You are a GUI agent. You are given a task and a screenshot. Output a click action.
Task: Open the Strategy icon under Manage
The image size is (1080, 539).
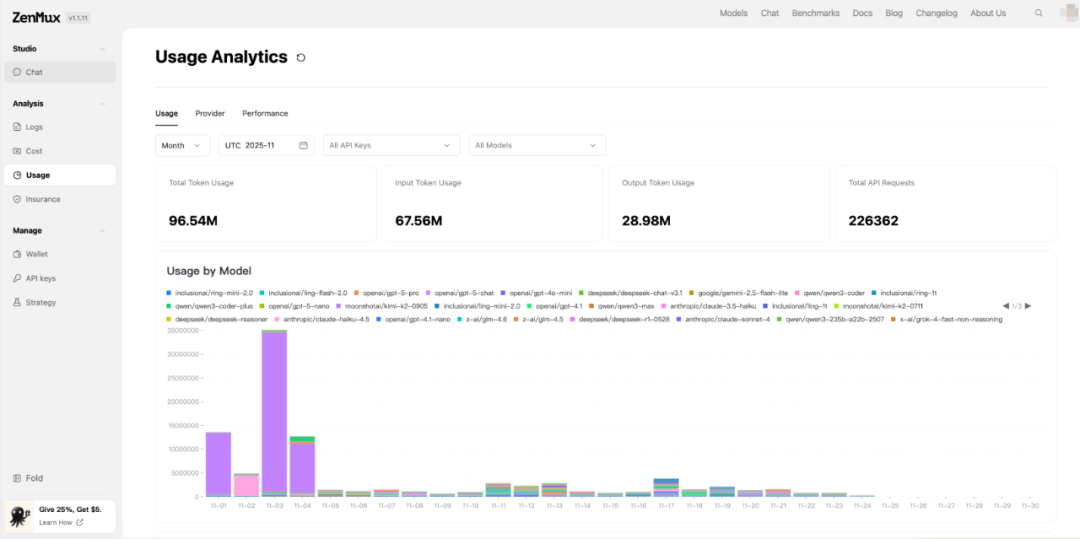pyautogui.click(x=17, y=303)
